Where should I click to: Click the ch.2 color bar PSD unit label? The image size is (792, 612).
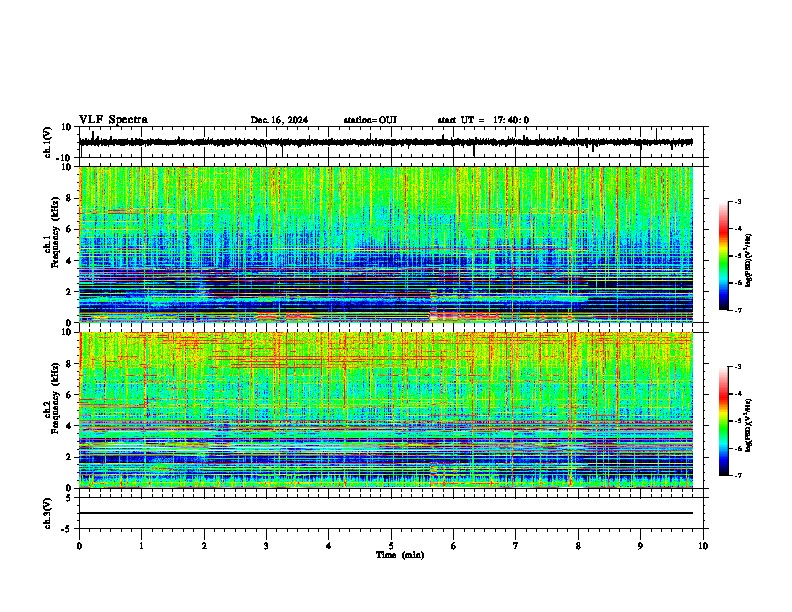coord(748,425)
